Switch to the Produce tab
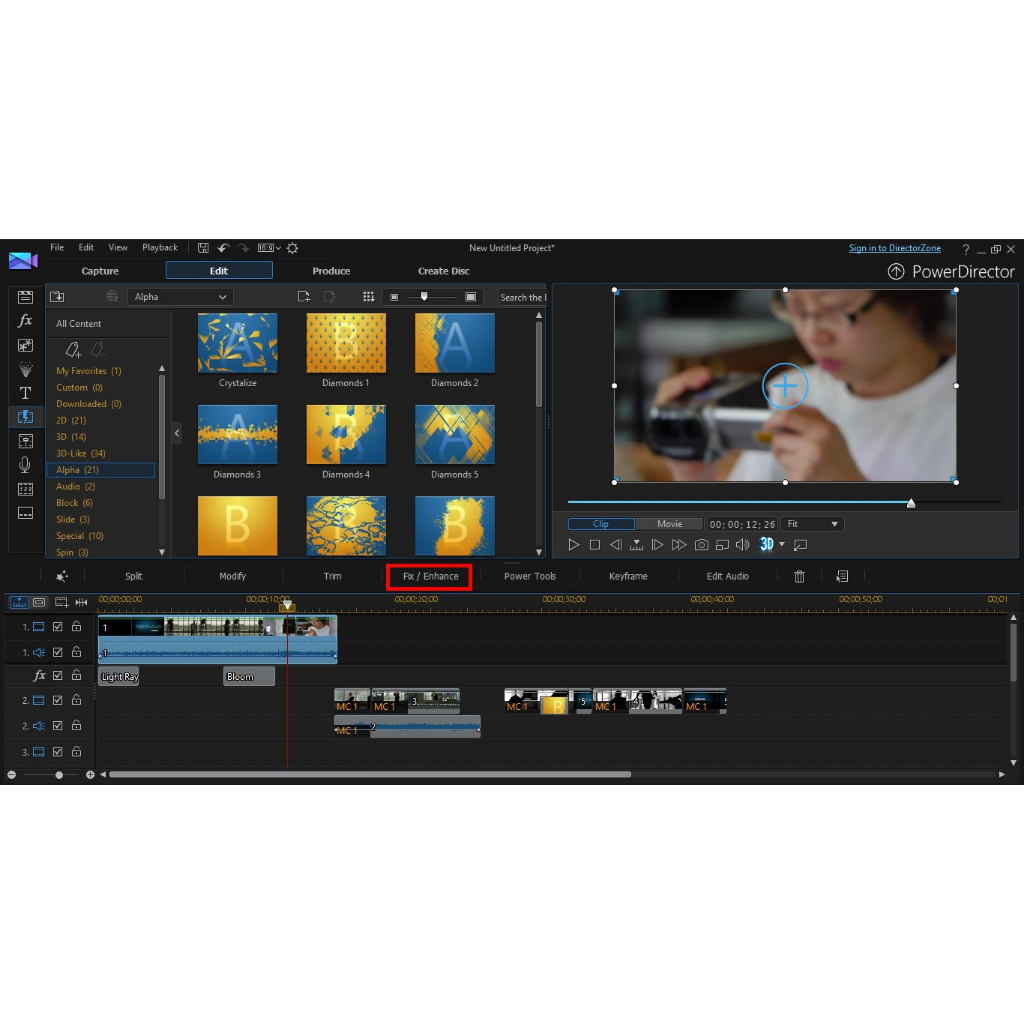The height and width of the screenshot is (1024, 1024). tap(331, 271)
